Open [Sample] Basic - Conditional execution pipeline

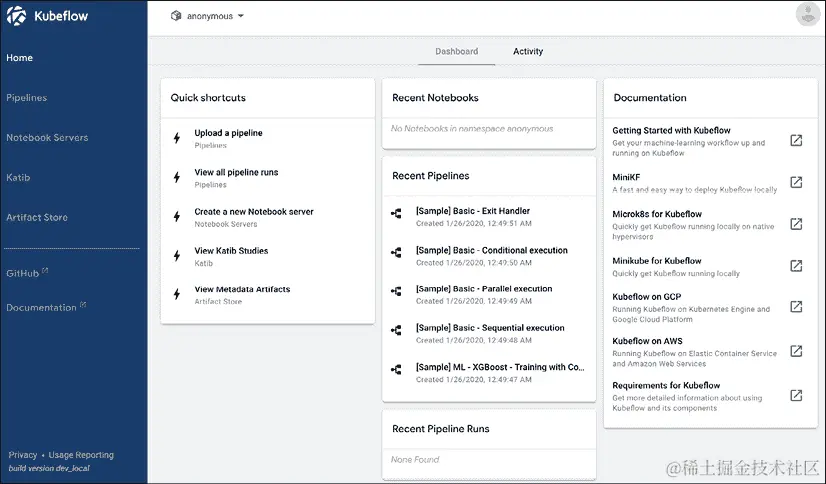[x=489, y=256]
